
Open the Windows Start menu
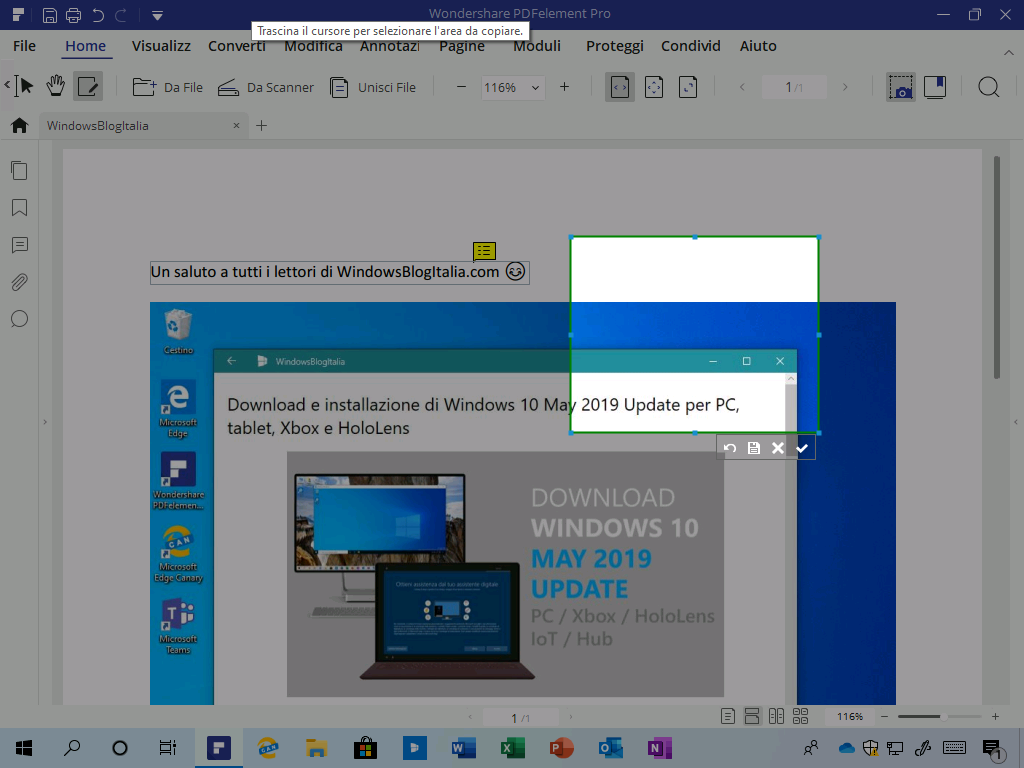coord(24,748)
